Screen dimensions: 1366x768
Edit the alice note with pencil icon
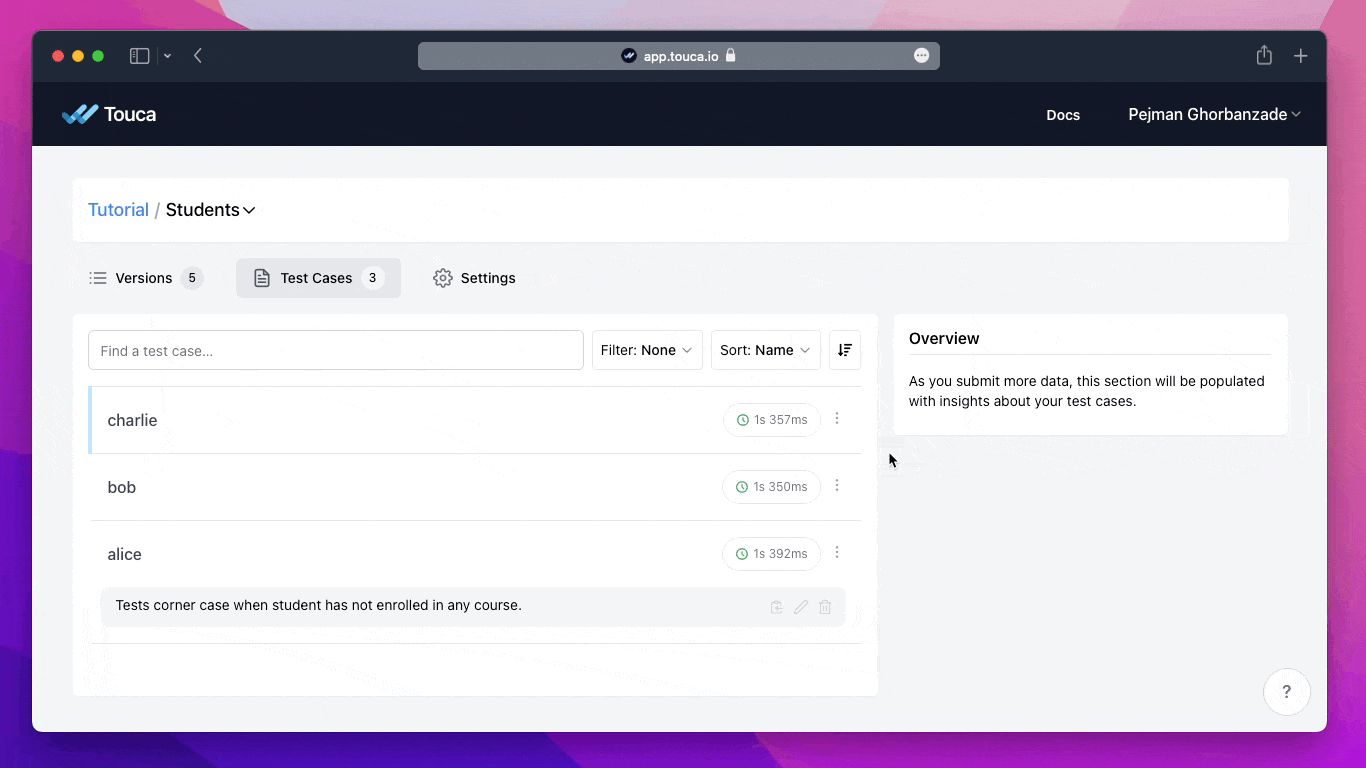coord(801,607)
